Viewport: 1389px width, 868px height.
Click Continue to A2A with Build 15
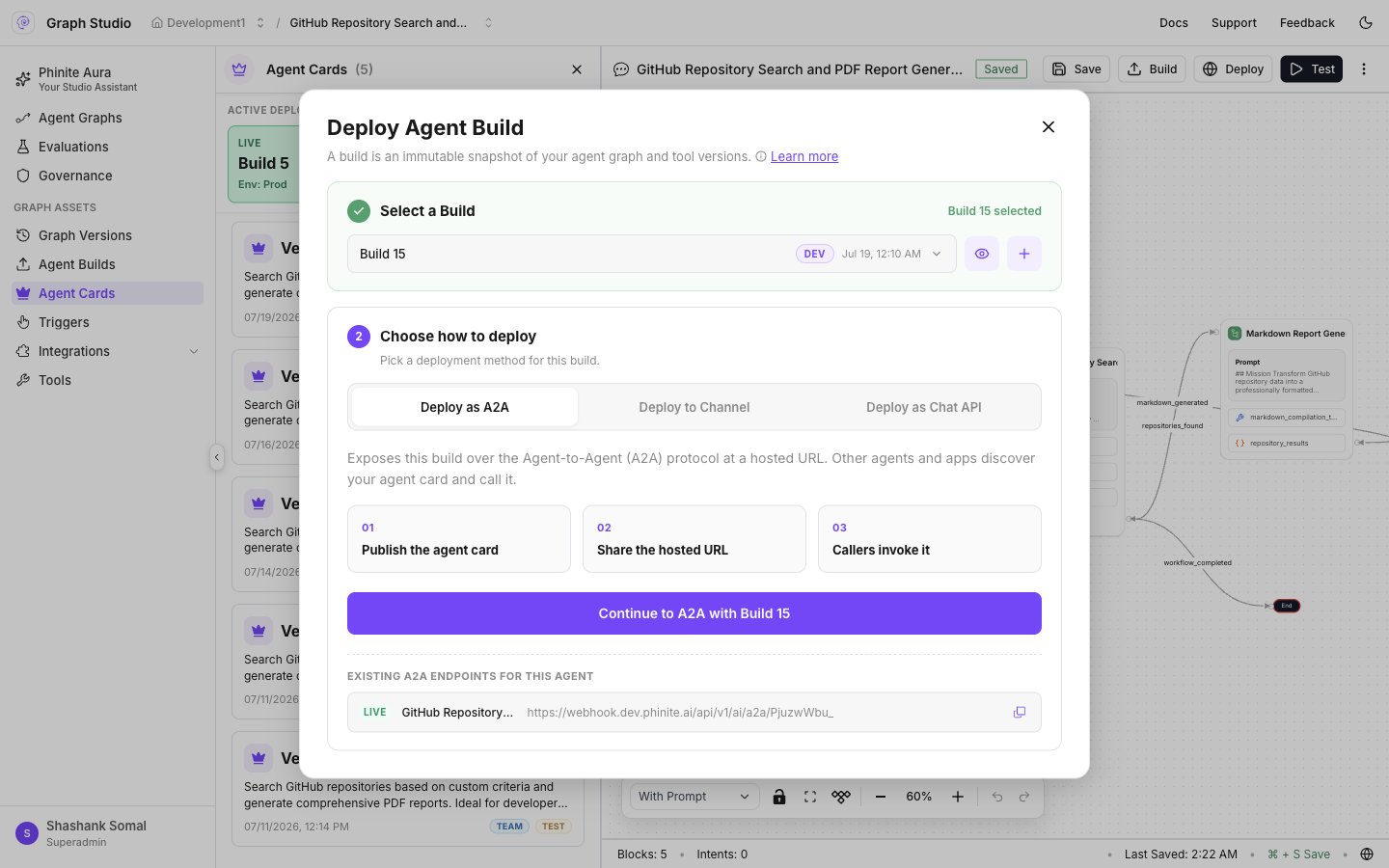694,613
